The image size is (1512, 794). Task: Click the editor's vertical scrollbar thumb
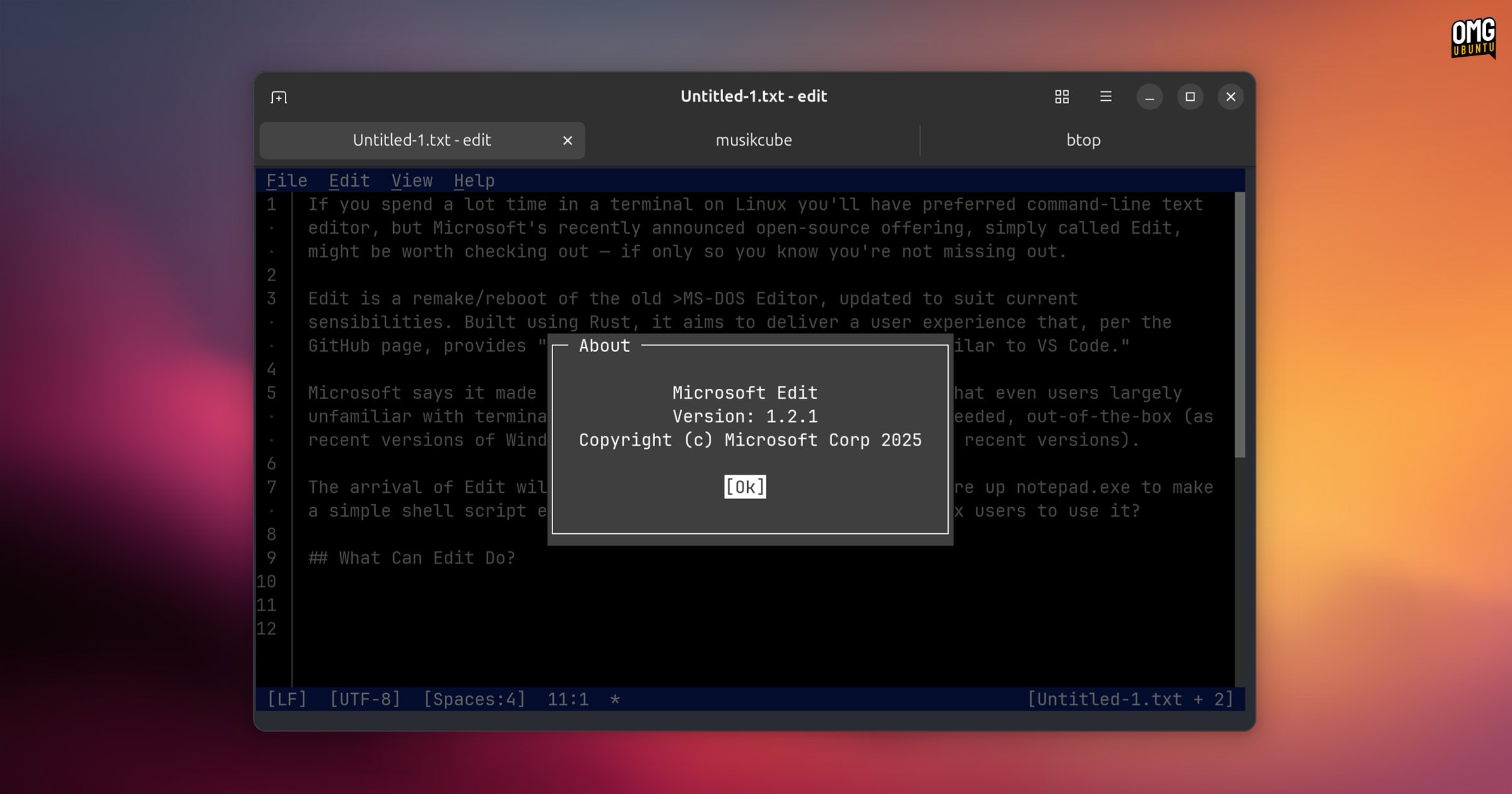(1239, 325)
